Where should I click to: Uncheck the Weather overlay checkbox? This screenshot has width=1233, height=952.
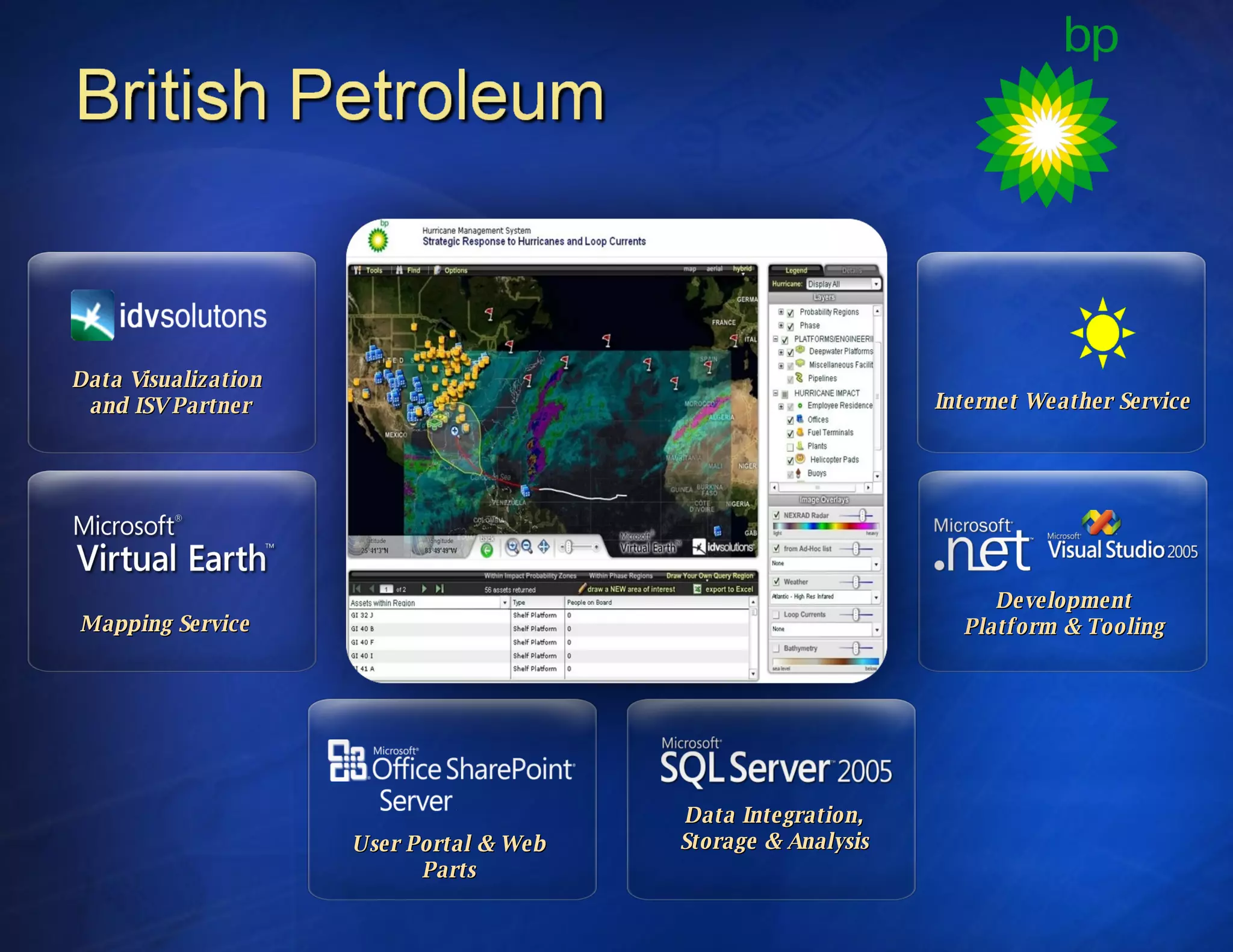click(x=777, y=581)
